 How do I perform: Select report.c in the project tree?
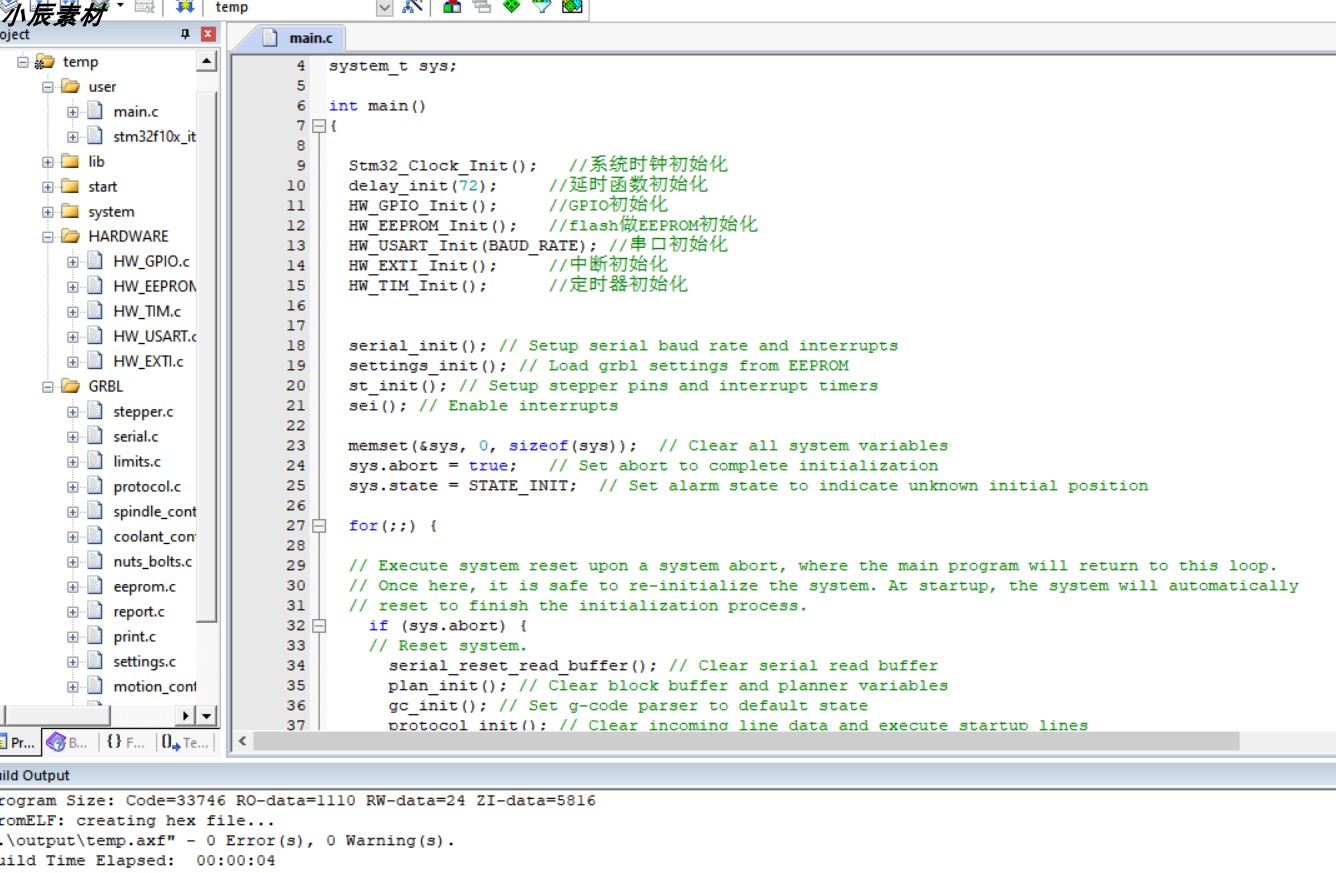(x=139, y=612)
